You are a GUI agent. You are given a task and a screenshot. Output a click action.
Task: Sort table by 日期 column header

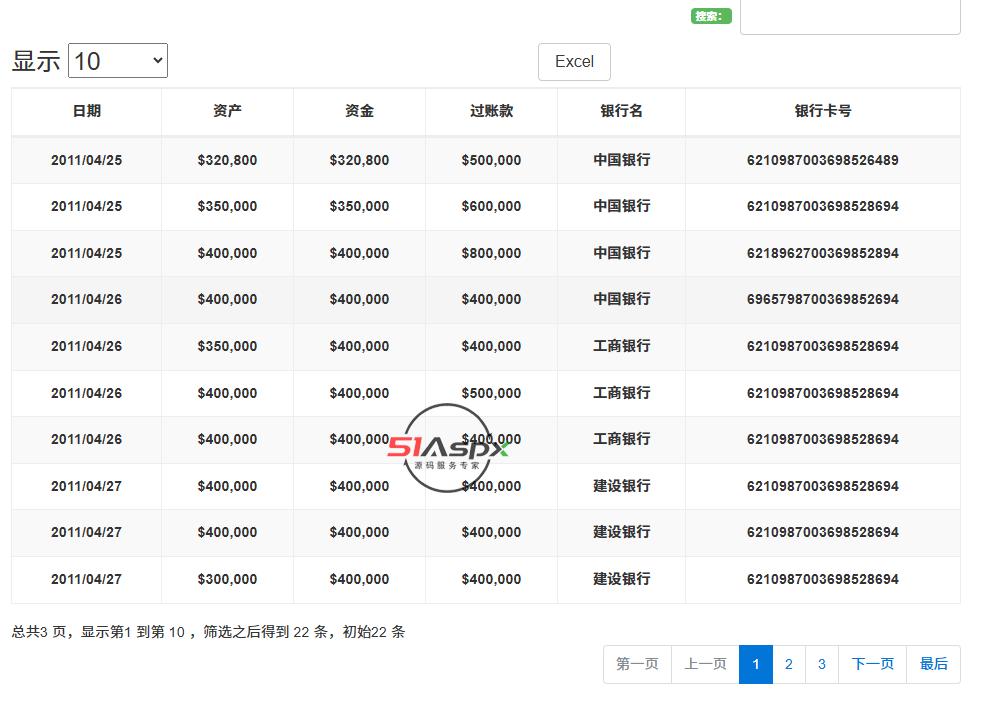coord(87,111)
